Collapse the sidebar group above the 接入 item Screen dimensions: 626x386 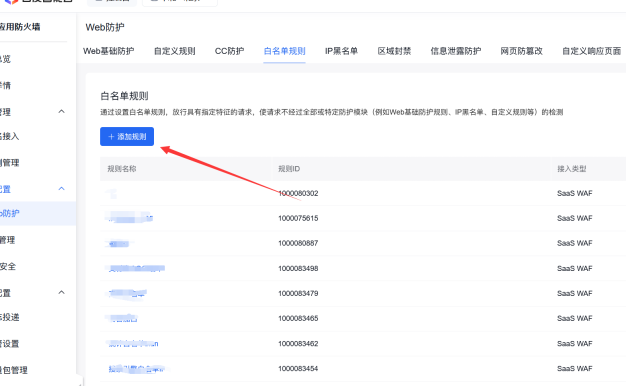[61, 111]
